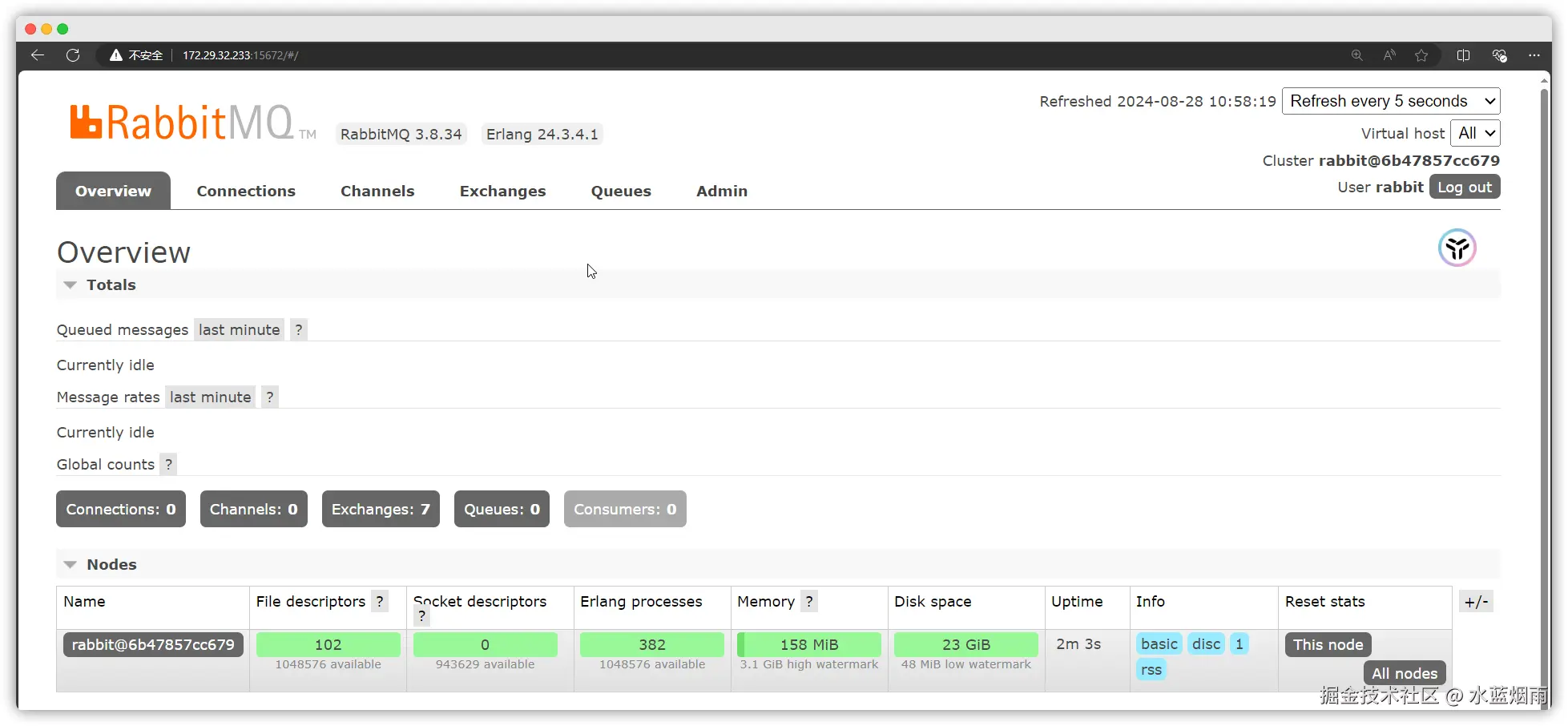
Task: Go back using the browser back arrow
Action: (37, 55)
